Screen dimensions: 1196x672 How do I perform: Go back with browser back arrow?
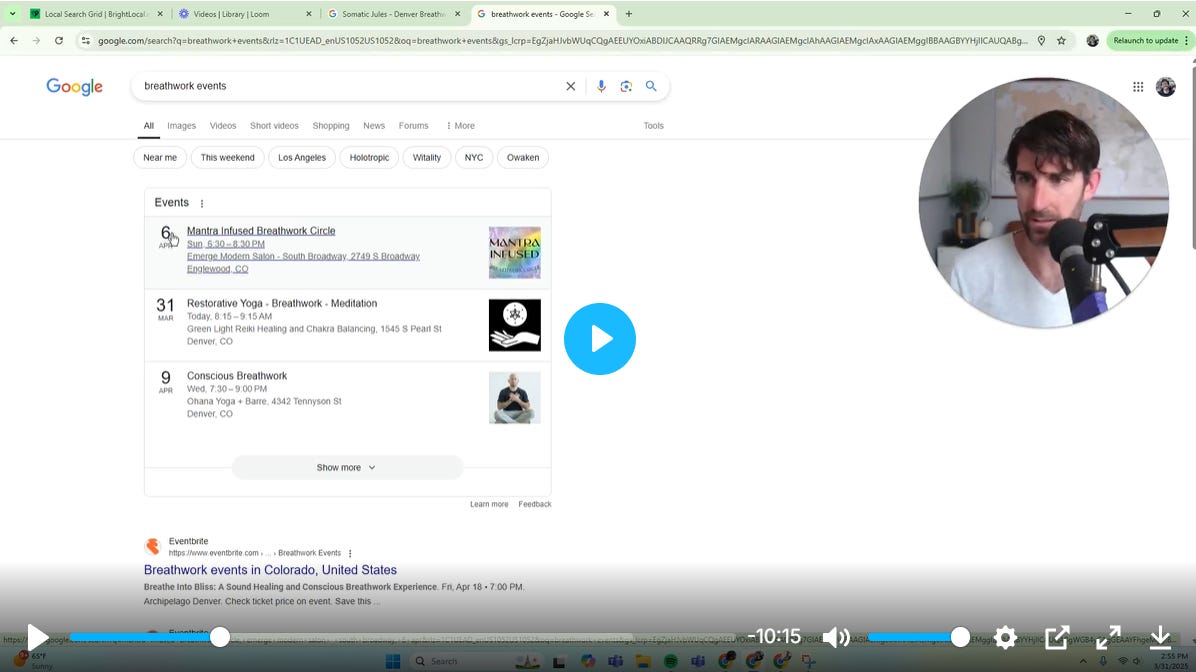tap(14, 40)
